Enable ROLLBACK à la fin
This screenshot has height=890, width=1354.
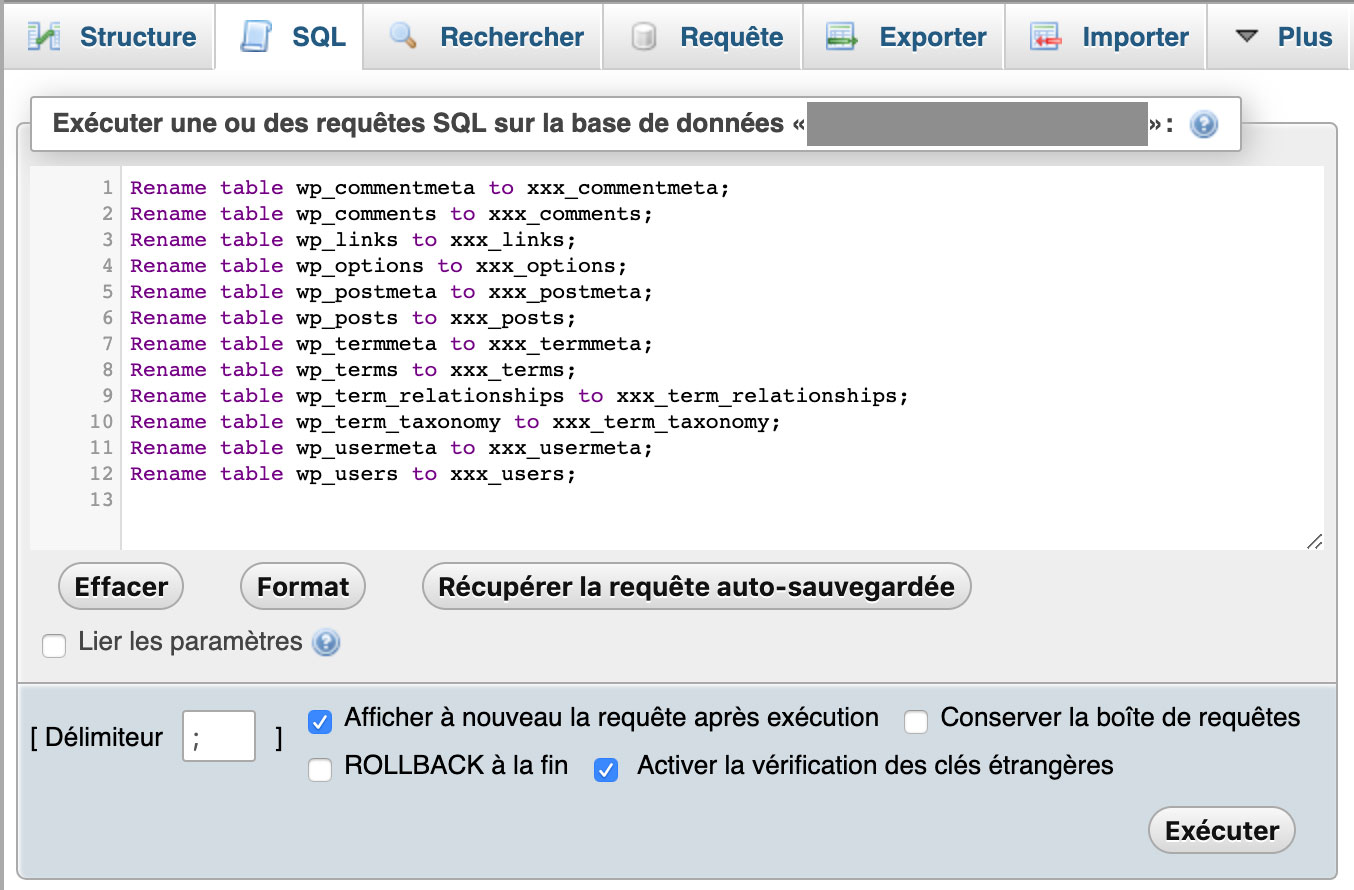[320, 770]
